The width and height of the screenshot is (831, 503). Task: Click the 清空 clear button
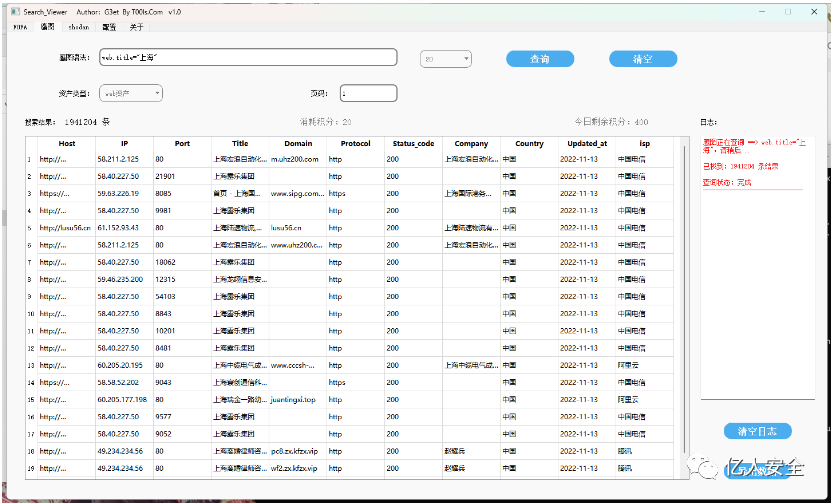tap(643, 59)
